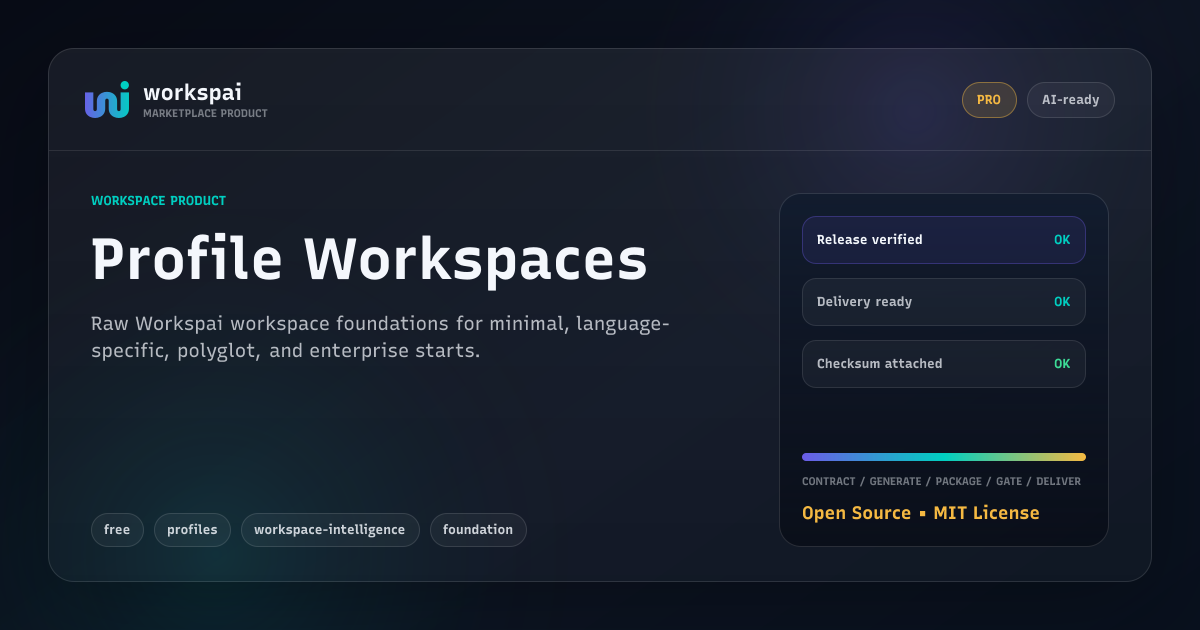Screen dimensions: 1200x630
Task: Select the PRO badge
Action: coord(989,100)
